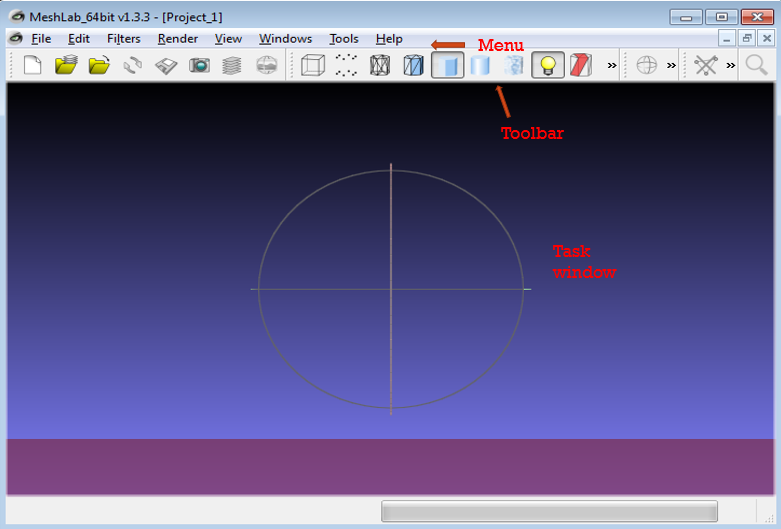
Task: Expand overflow chevron before search icon
Action: click(731, 66)
